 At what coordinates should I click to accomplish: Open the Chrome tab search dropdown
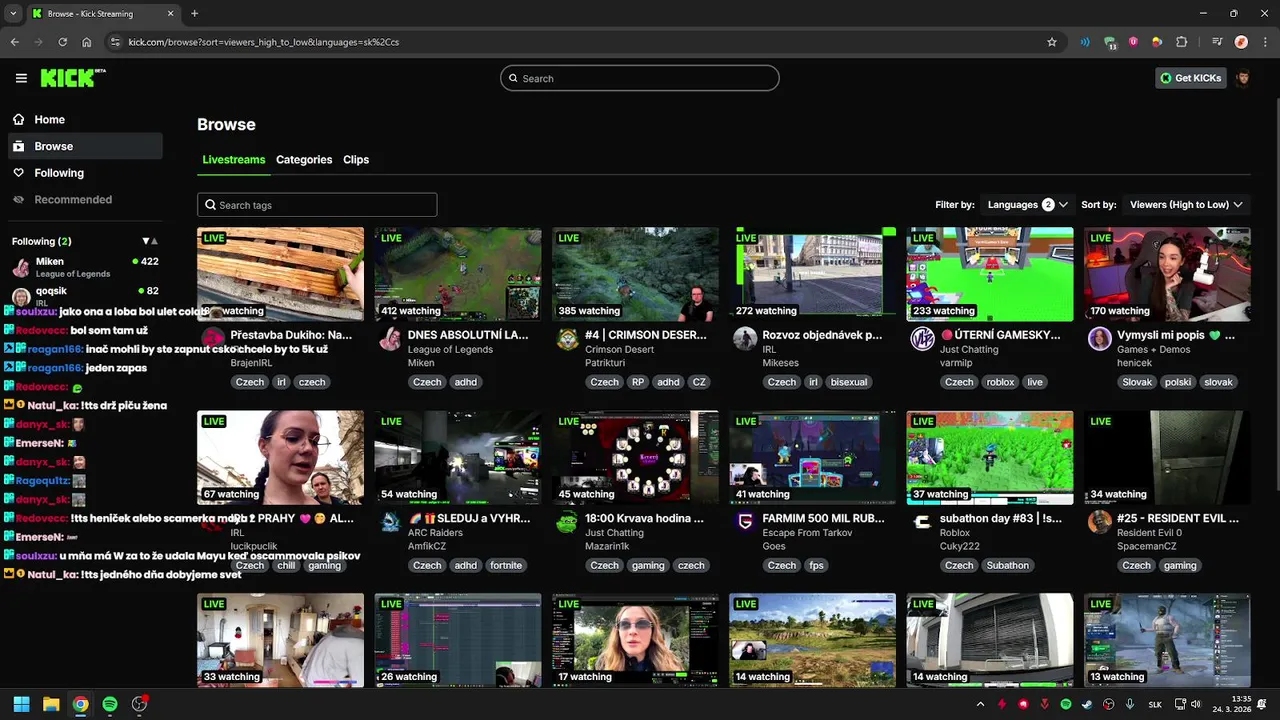coord(13,13)
